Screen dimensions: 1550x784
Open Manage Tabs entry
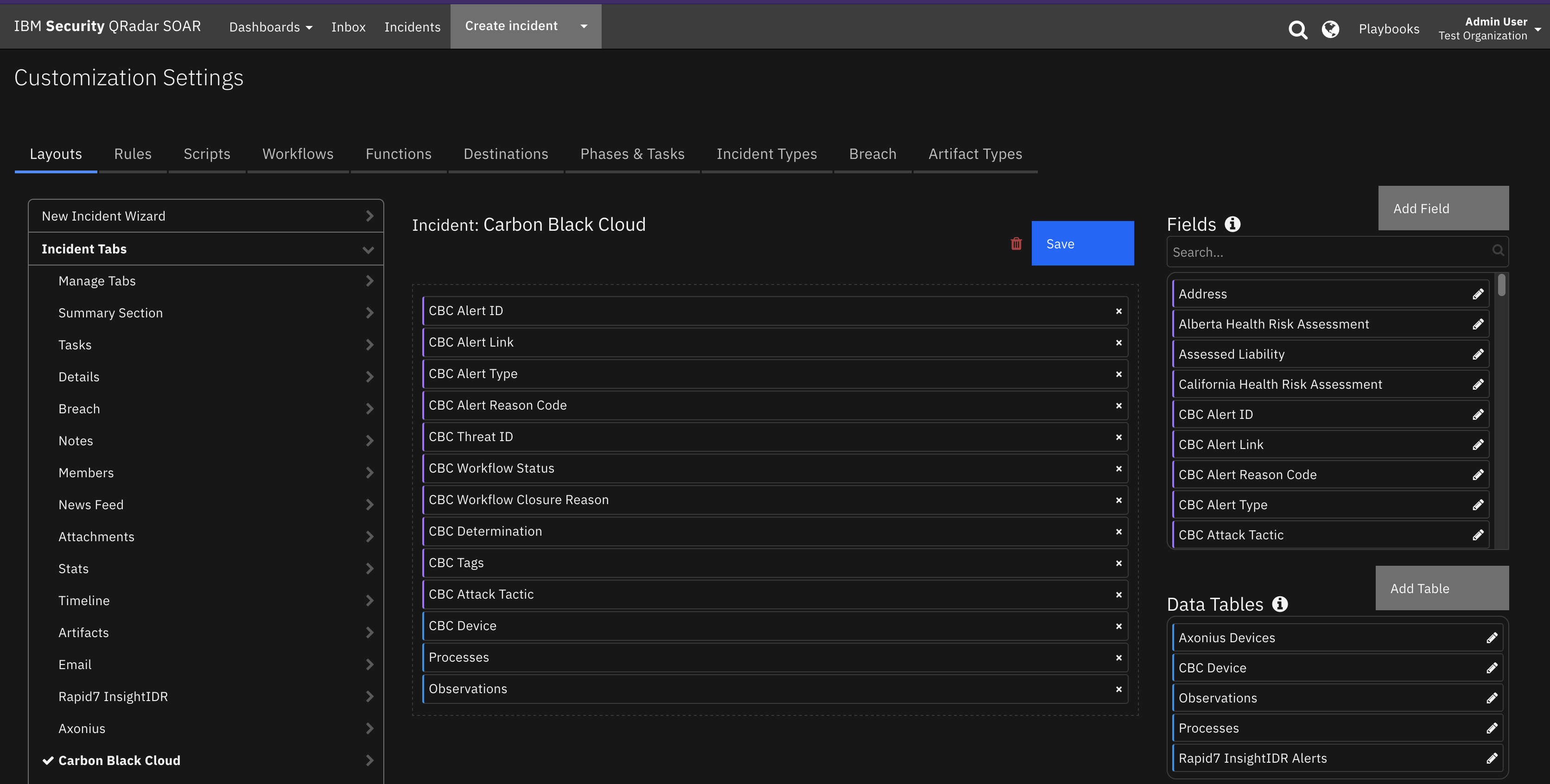[x=206, y=281]
